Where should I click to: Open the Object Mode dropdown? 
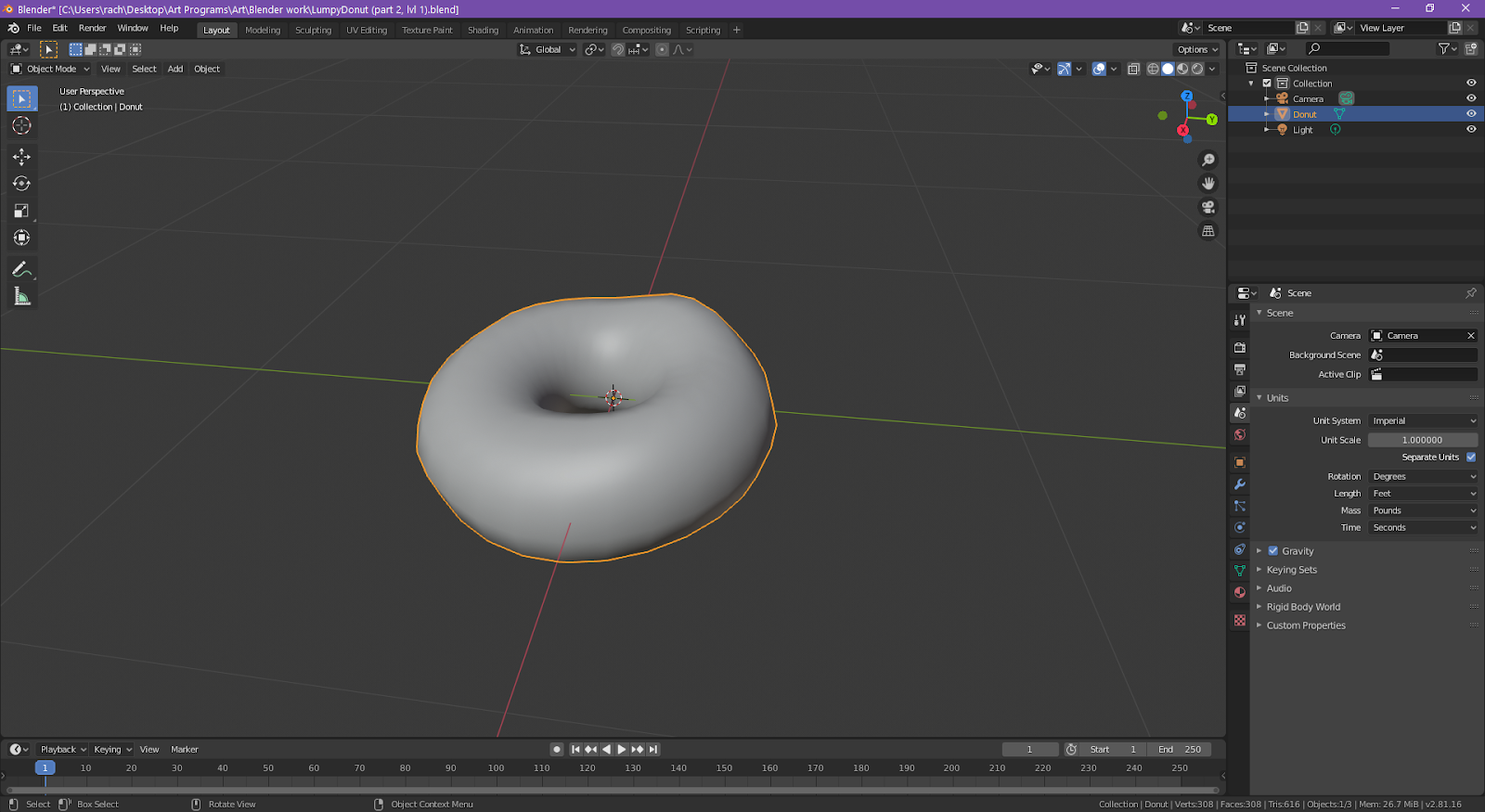pos(51,69)
